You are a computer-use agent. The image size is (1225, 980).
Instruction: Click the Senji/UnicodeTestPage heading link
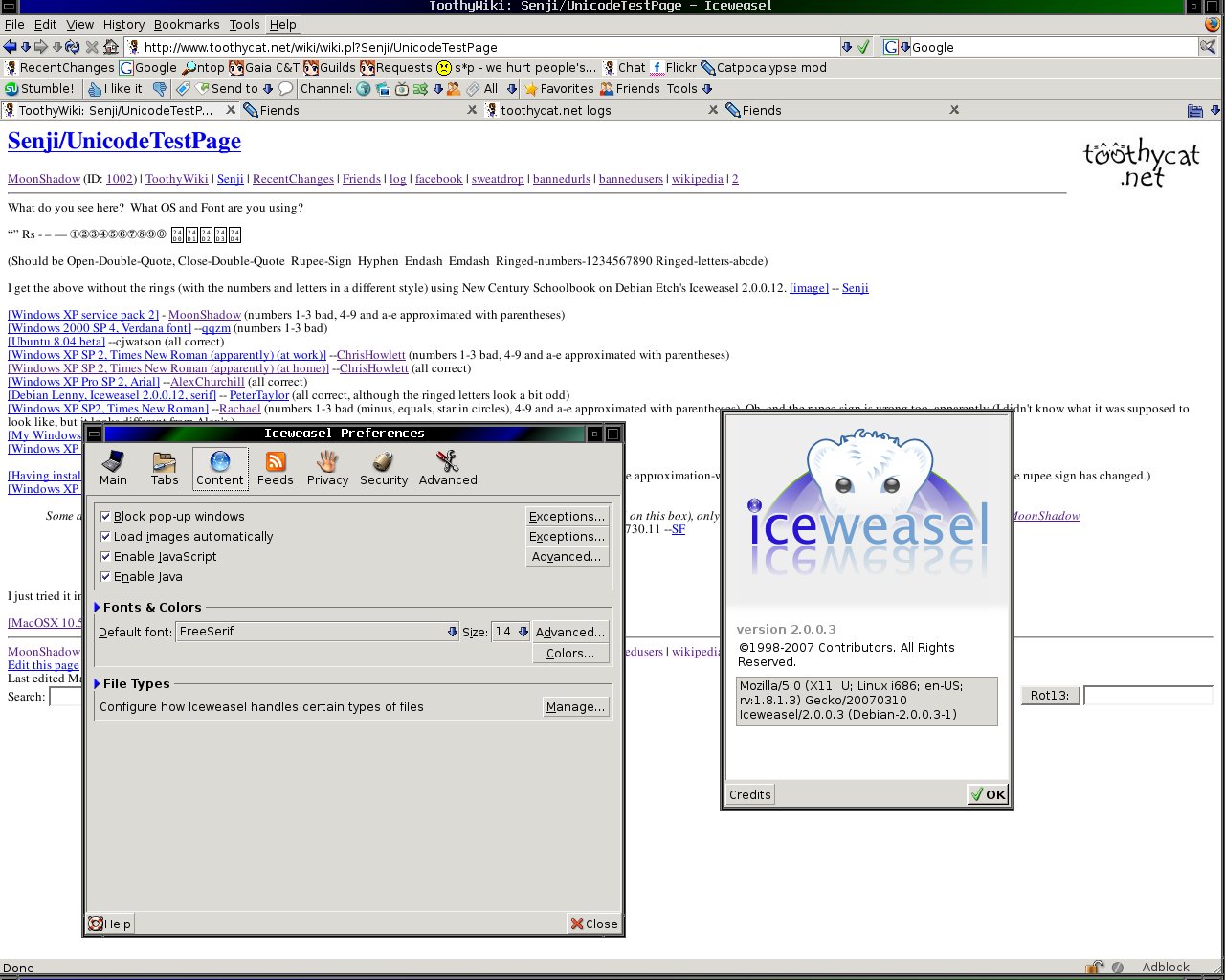coord(124,141)
